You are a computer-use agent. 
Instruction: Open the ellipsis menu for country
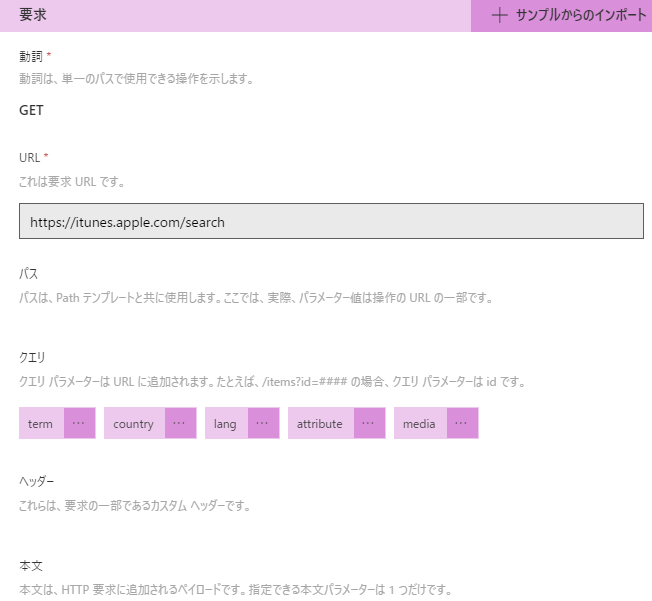180,423
